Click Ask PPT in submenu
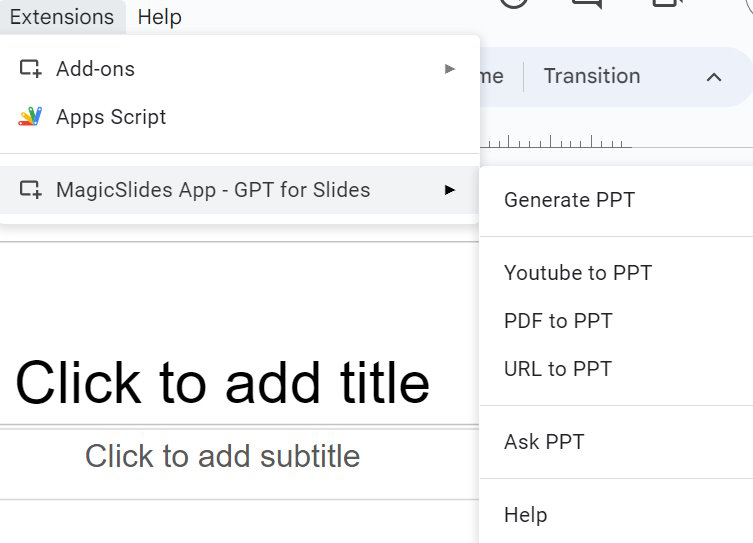 pos(544,442)
